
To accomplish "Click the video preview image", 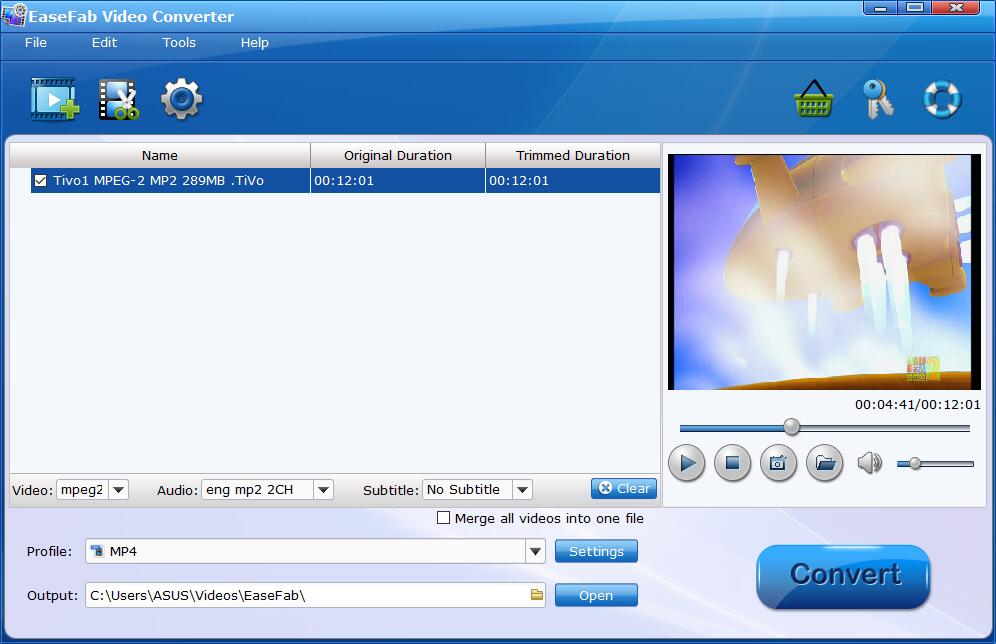I will (x=824, y=272).
